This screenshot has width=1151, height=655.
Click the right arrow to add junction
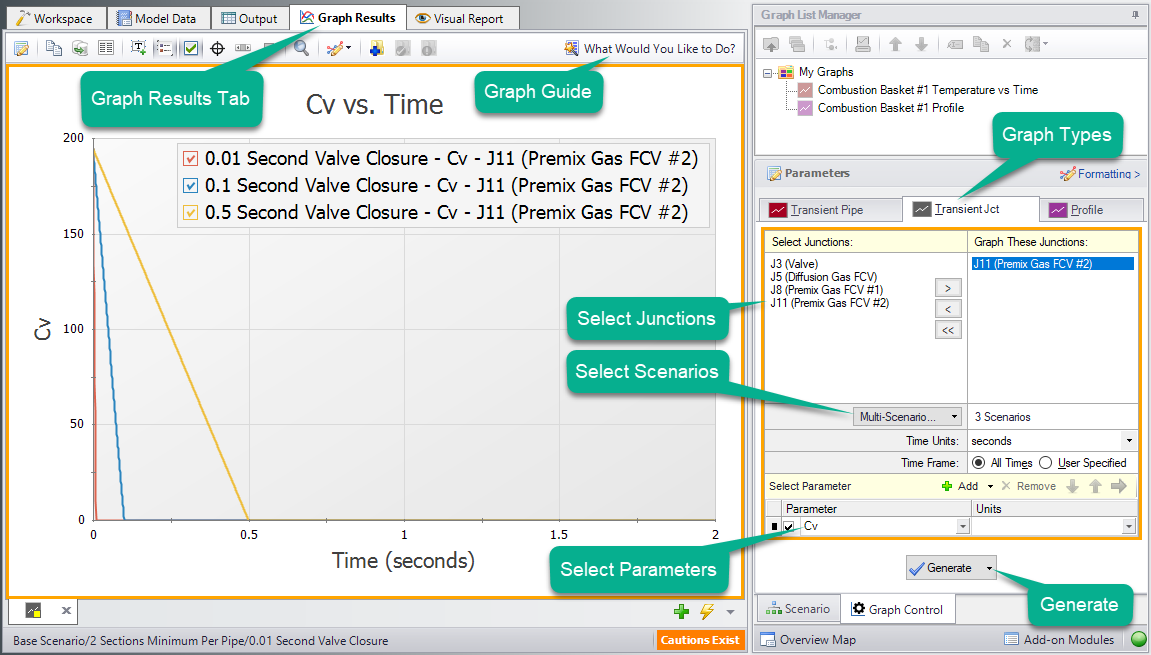947,287
